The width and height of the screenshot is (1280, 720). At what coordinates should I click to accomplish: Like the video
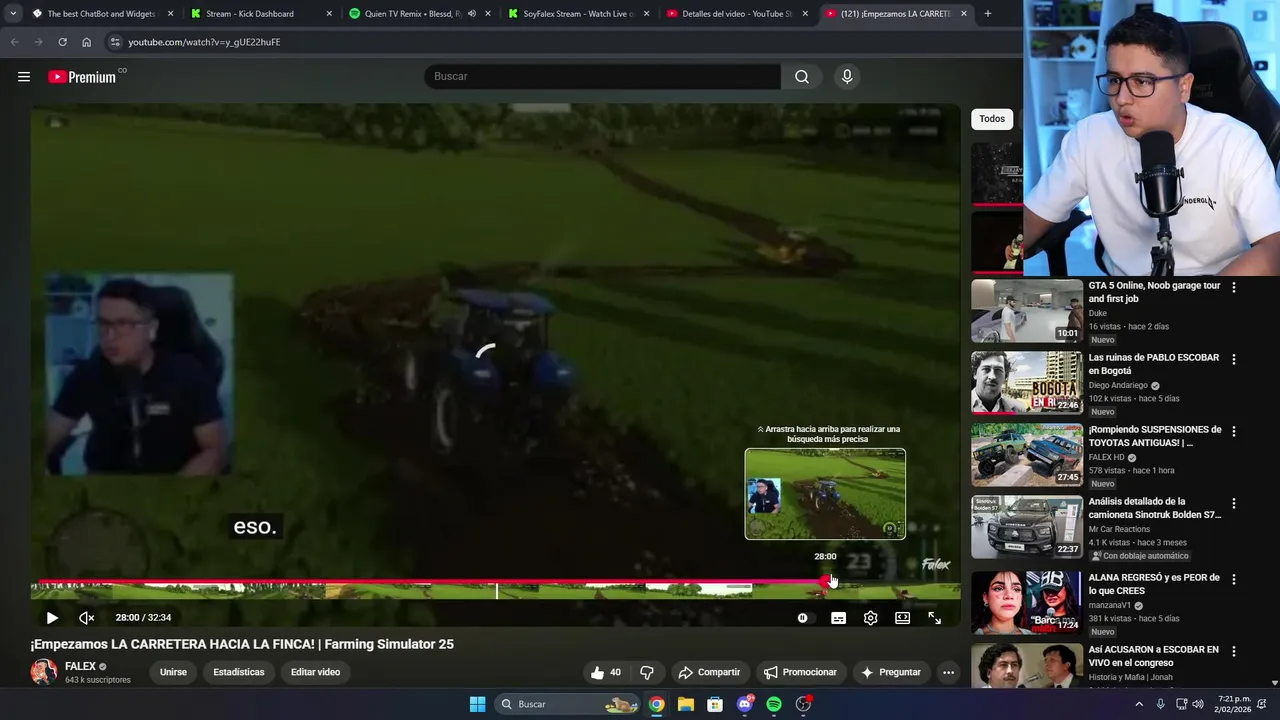[606, 672]
